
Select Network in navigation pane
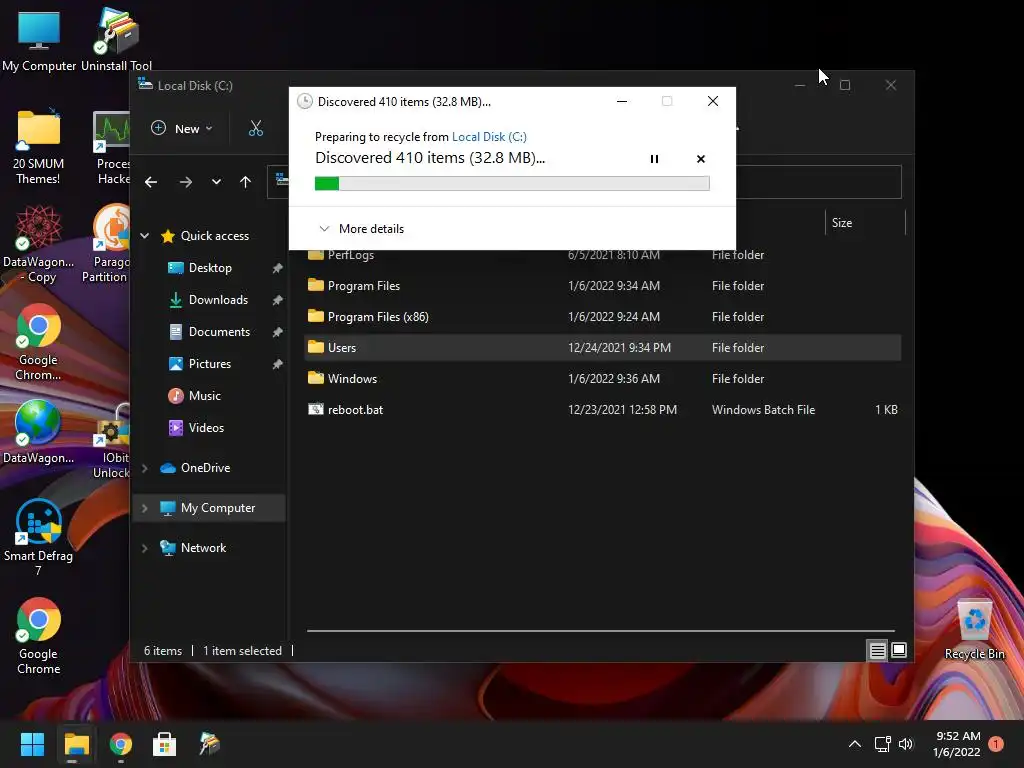point(203,548)
